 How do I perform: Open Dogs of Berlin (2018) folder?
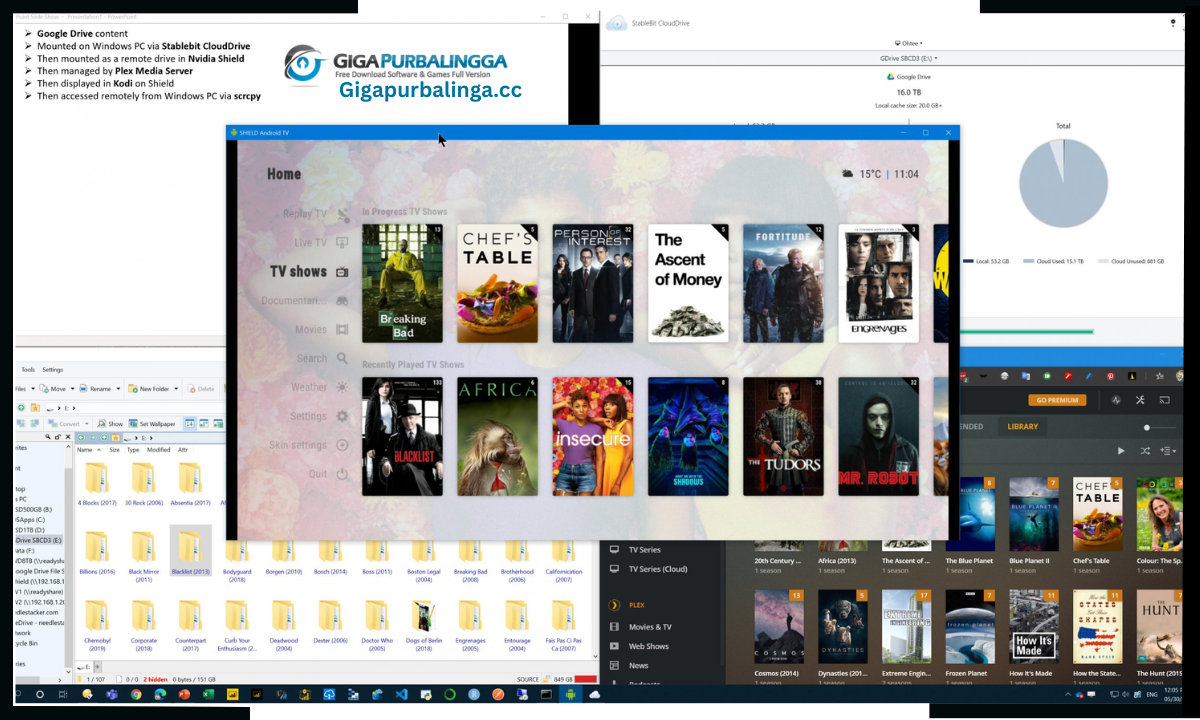click(x=423, y=626)
